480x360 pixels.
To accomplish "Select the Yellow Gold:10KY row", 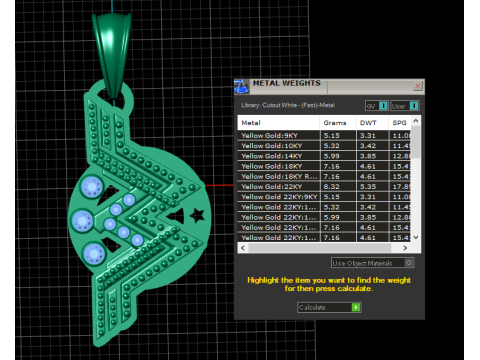I will [x=324, y=146].
